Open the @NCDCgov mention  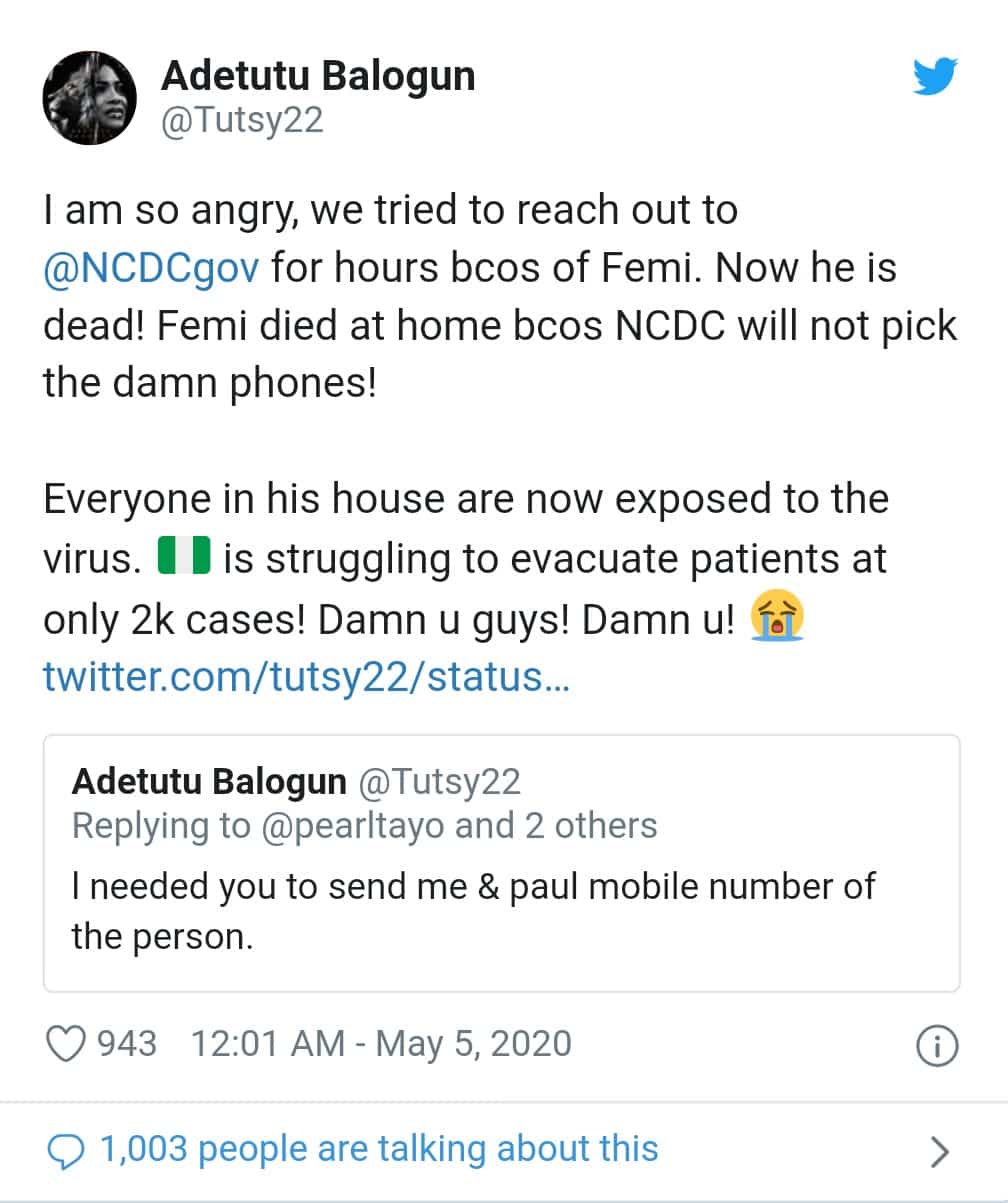pos(150,270)
